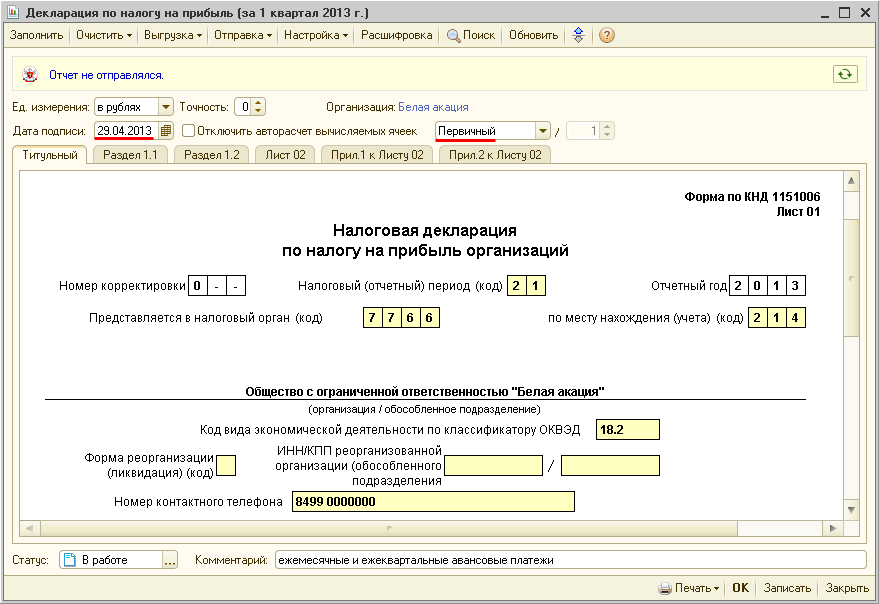This screenshot has width=879, height=604.
Task: Open help with the question mark icon
Action: [607, 35]
